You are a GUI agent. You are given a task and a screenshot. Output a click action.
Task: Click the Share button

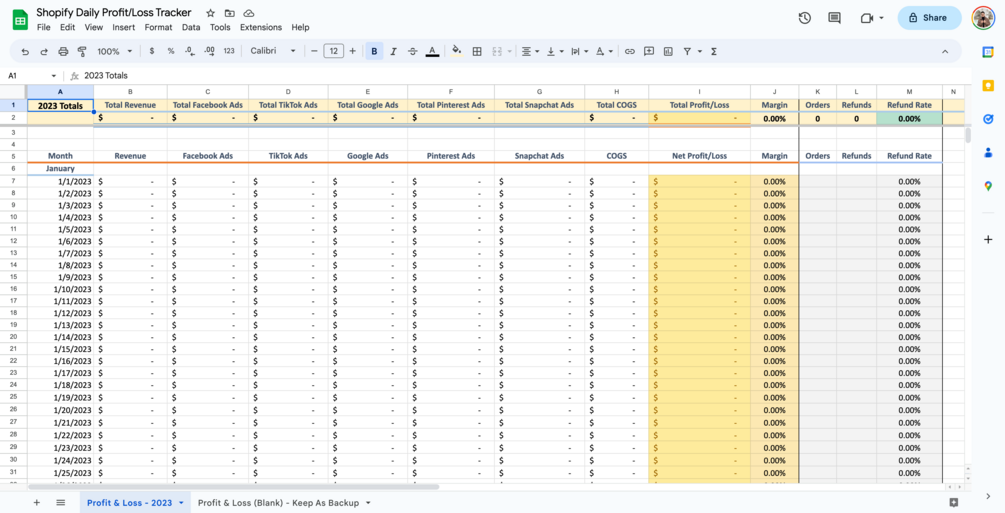929,18
